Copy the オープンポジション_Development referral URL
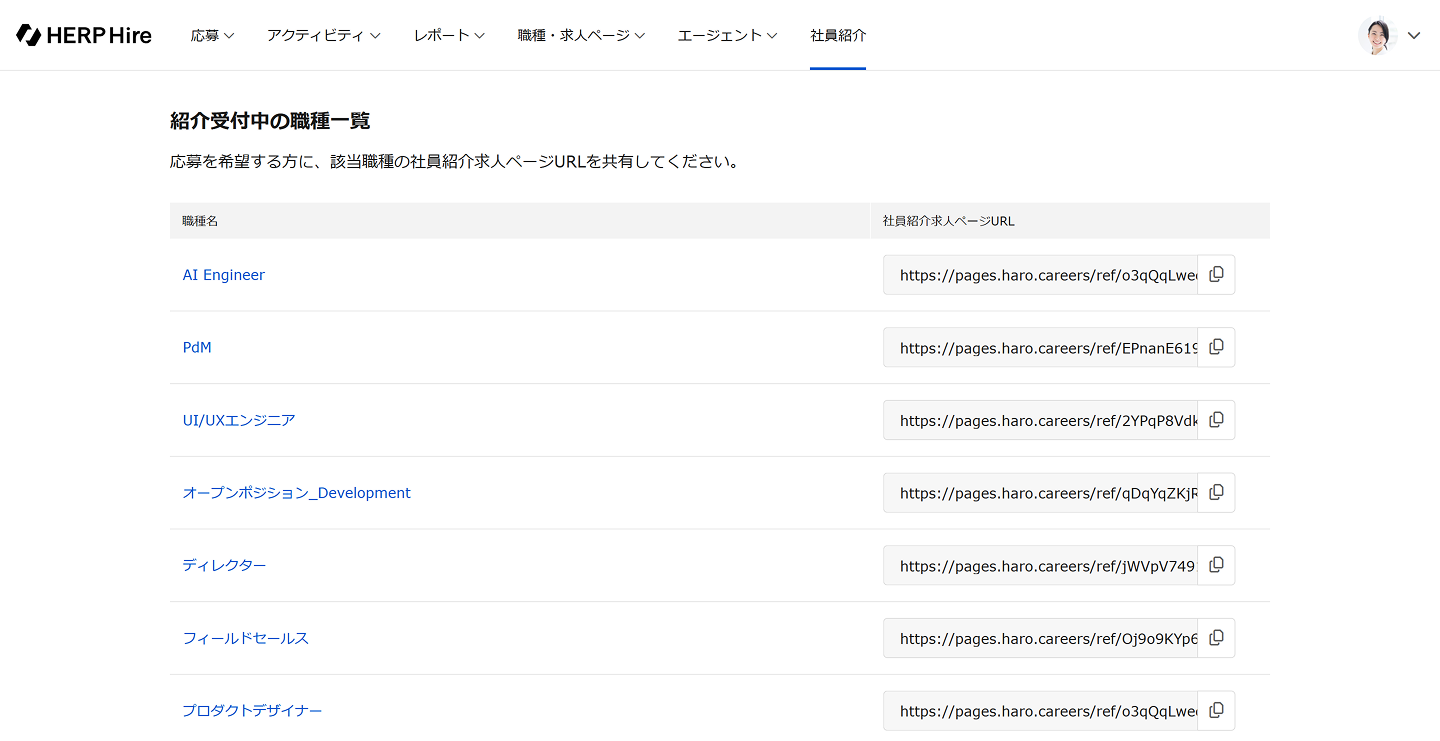1440x741 pixels. [1216, 493]
